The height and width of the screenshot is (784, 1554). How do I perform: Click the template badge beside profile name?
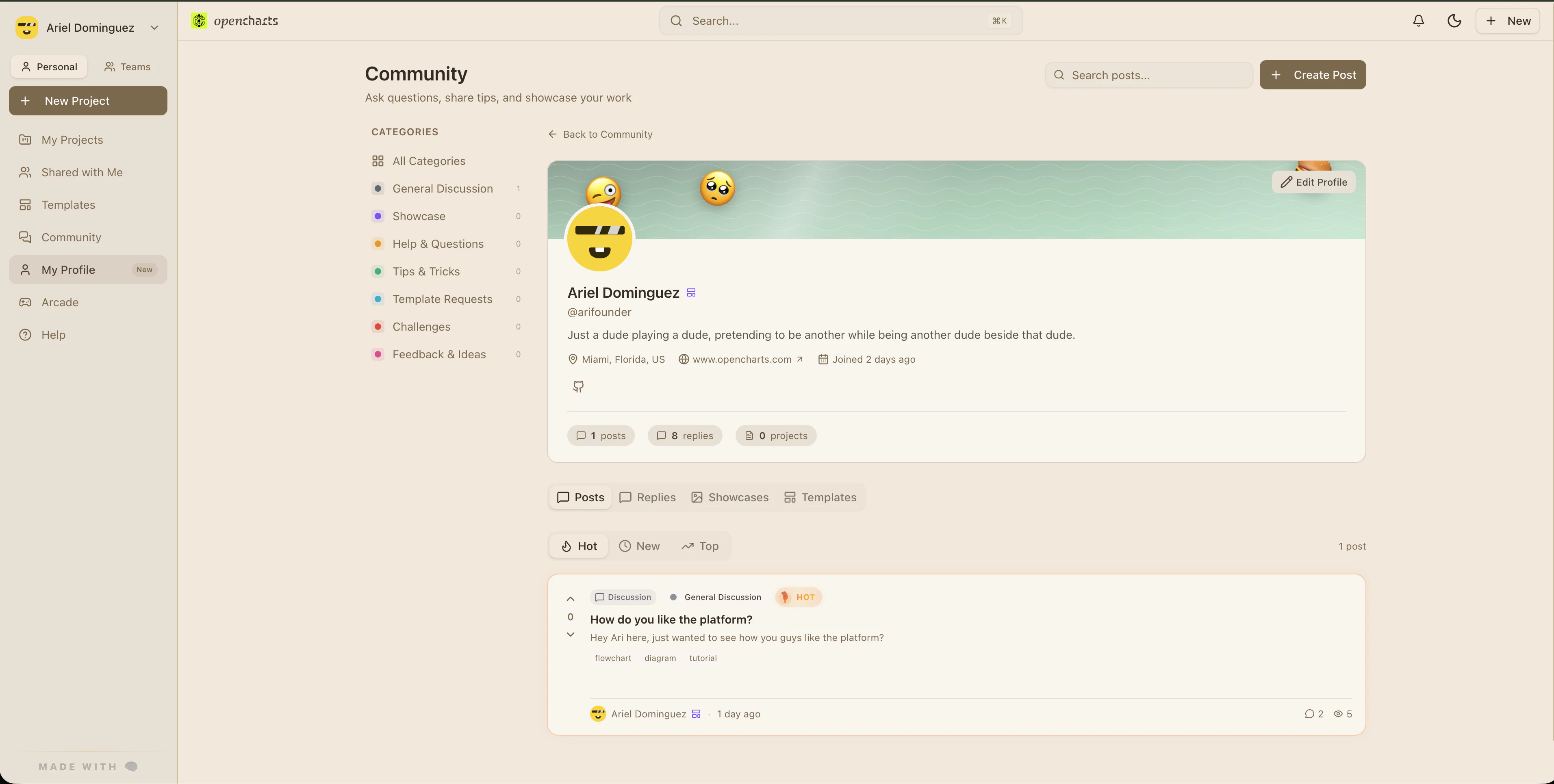click(691, 292)
